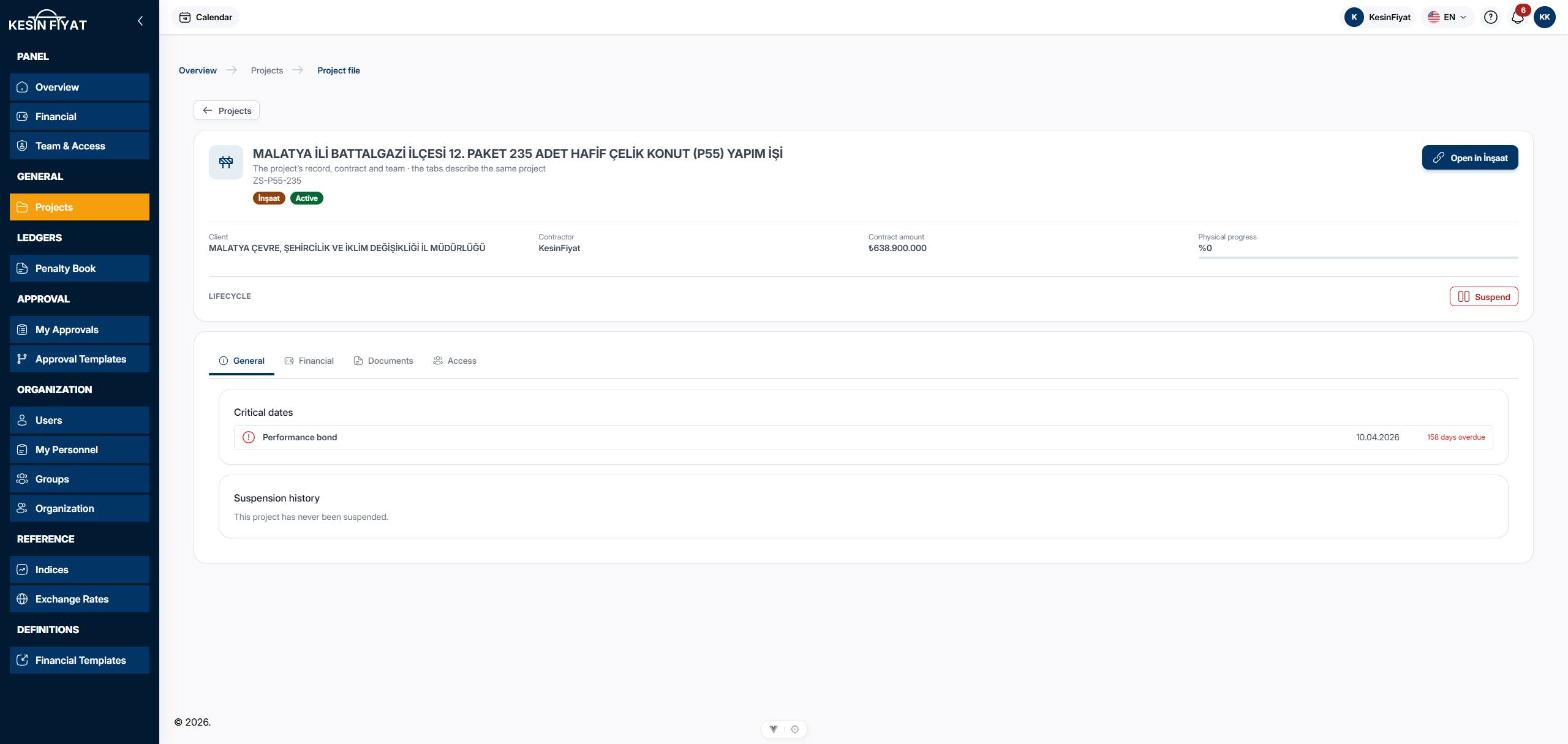Click the client name MALATYA ÇEVRE, ŞEHİRCİLİK
The image size is (1568, 744).
(347, 248)
